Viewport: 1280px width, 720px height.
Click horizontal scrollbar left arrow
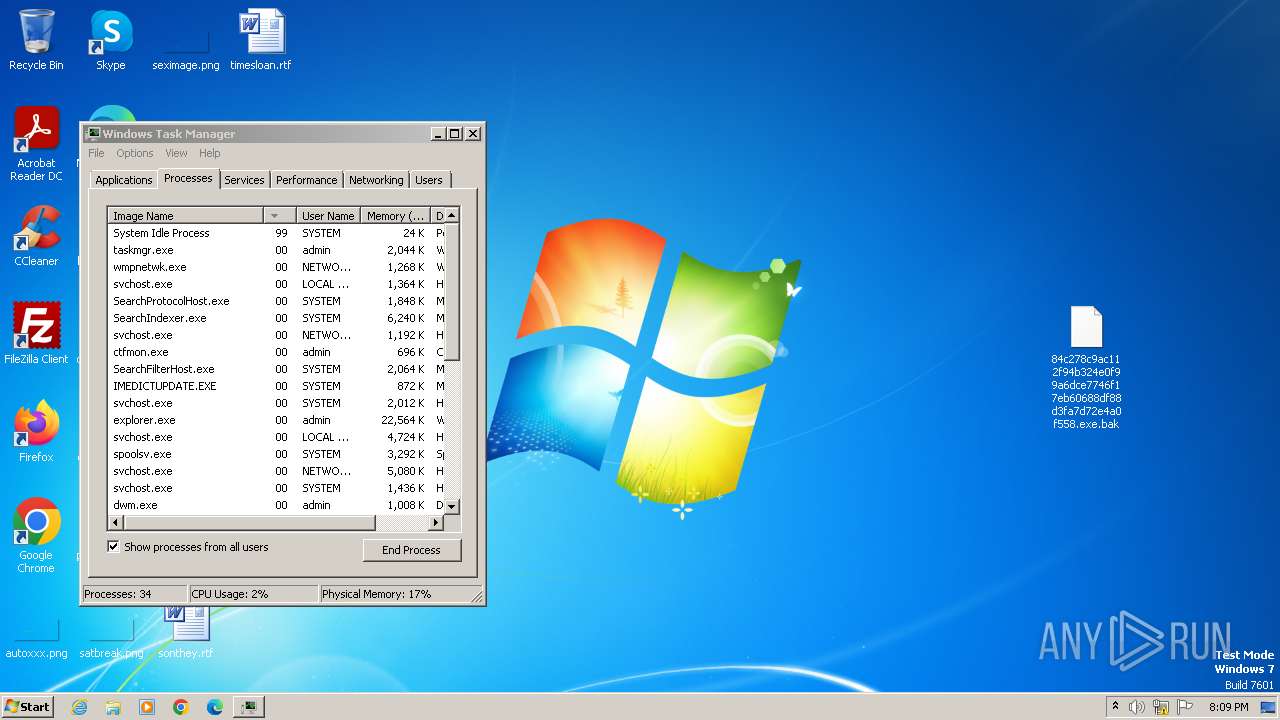coord(115,523)
